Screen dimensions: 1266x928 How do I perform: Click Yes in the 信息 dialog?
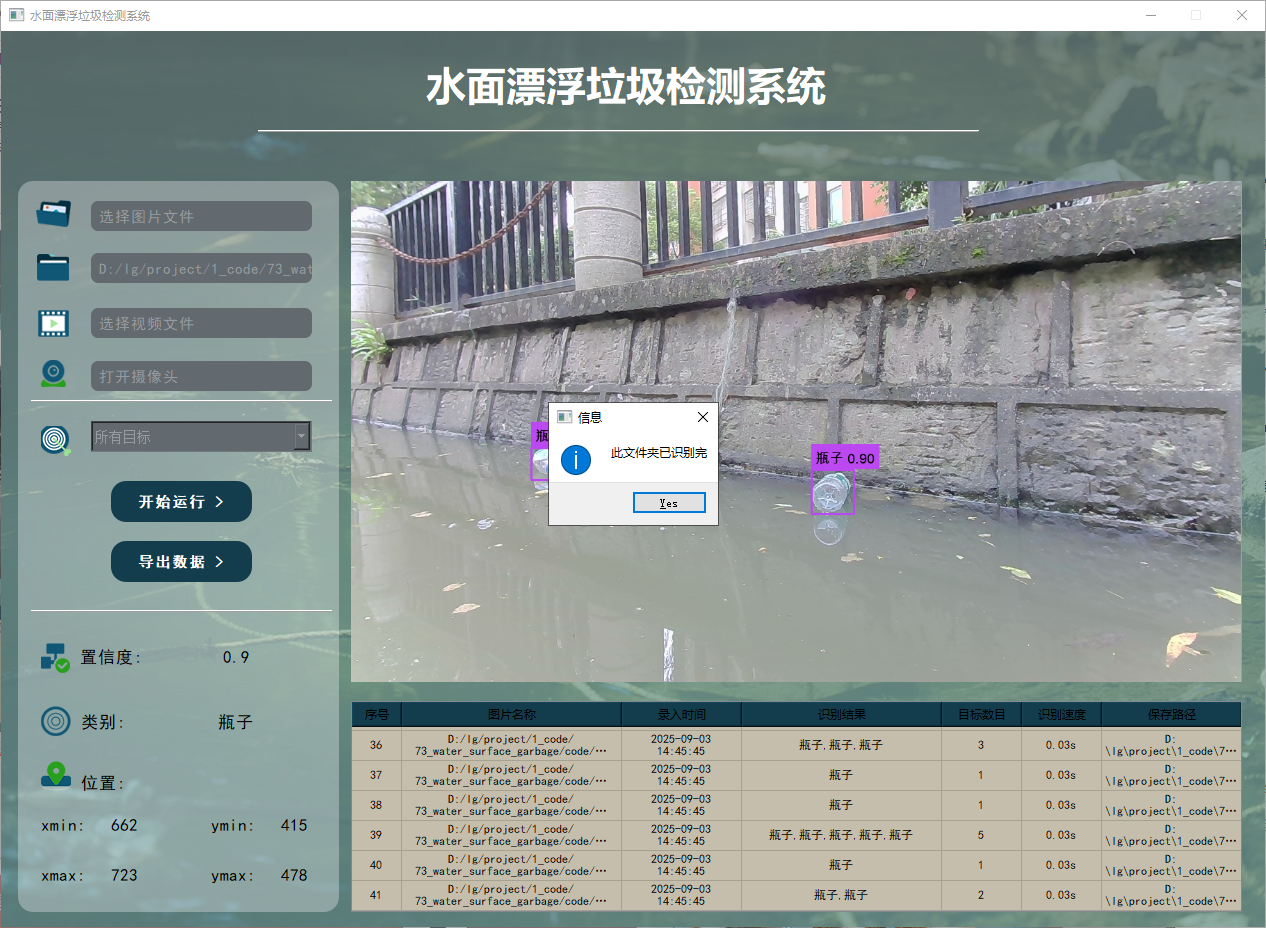669,503
